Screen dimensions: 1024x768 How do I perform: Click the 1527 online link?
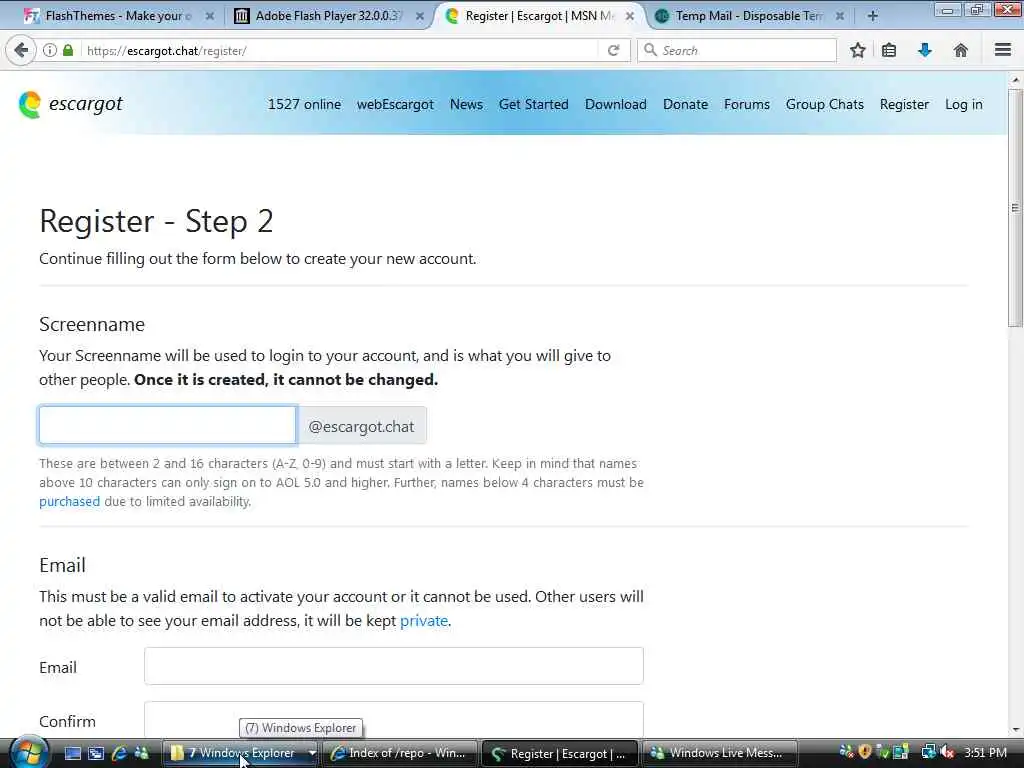pyautogui.click(x=304, y=104)
